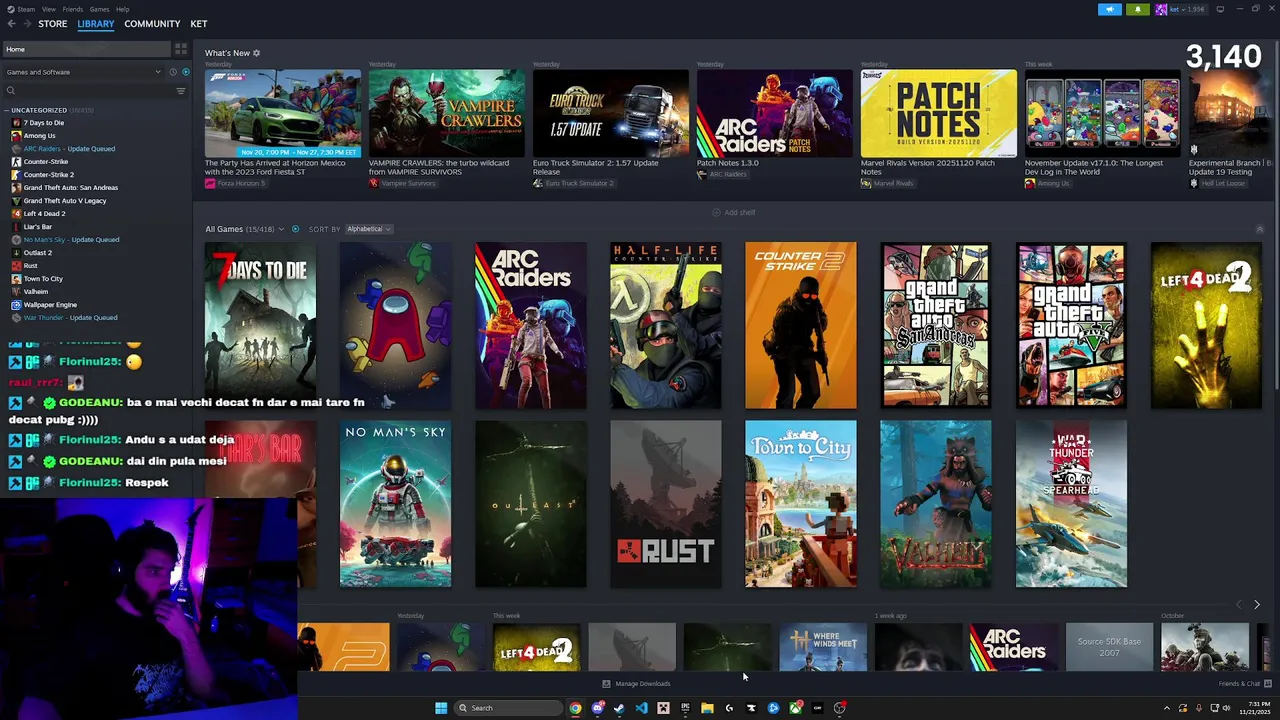Open Where Winds Meet recent game tile
The image size is (1280, 720).
coord(823,647)
